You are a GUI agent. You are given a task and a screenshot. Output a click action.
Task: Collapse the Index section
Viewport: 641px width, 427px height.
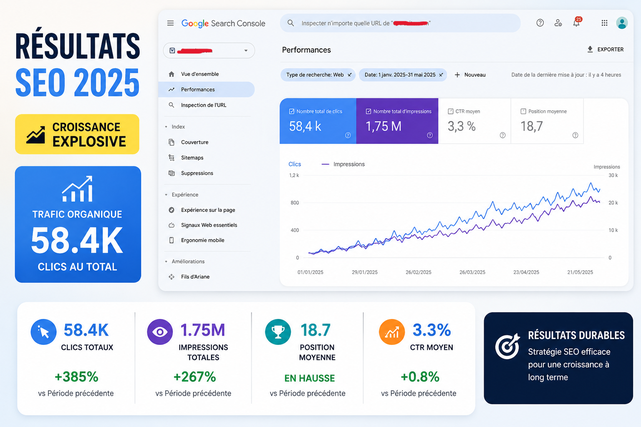(x=166, y=127)
